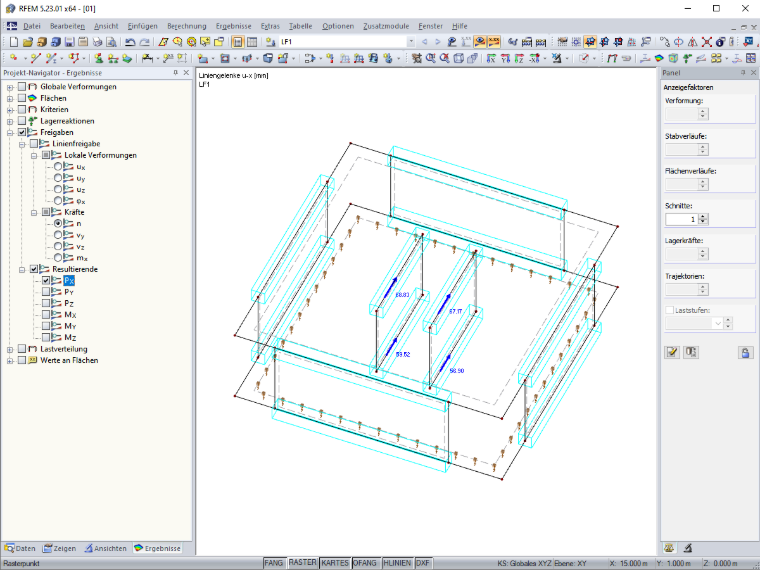760x570 pixels.
Task: Toggle the OFANG status bar button
Action: click(x=365, y=563)
